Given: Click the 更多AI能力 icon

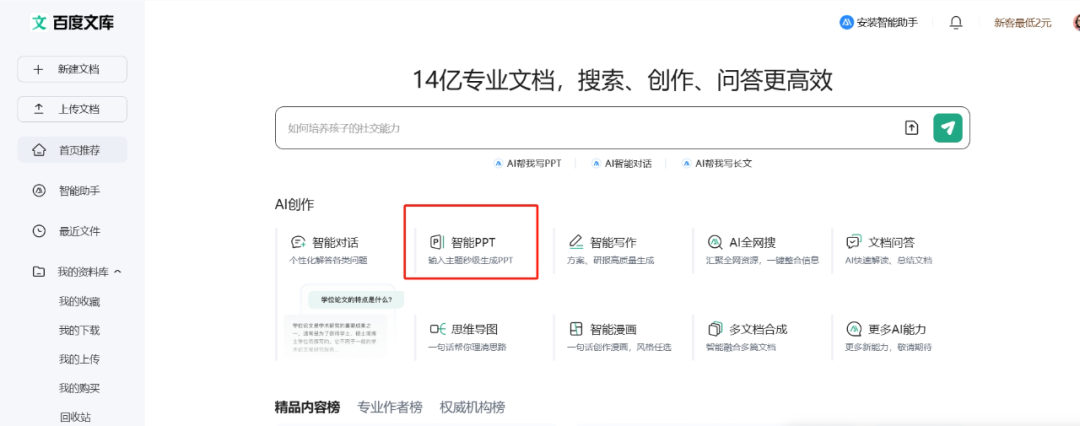Looking at the screenshot, I should click(x=854, y=329).
